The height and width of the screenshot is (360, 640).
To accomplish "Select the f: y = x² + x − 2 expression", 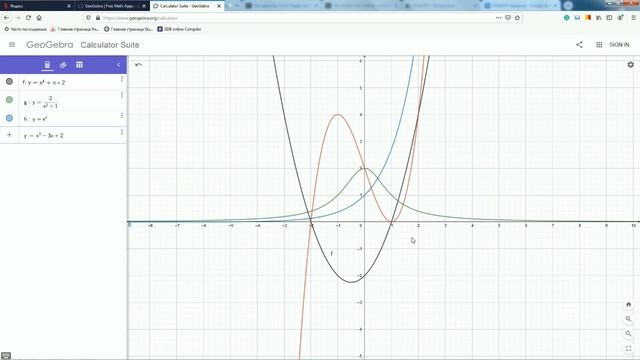I will (44, 82).
